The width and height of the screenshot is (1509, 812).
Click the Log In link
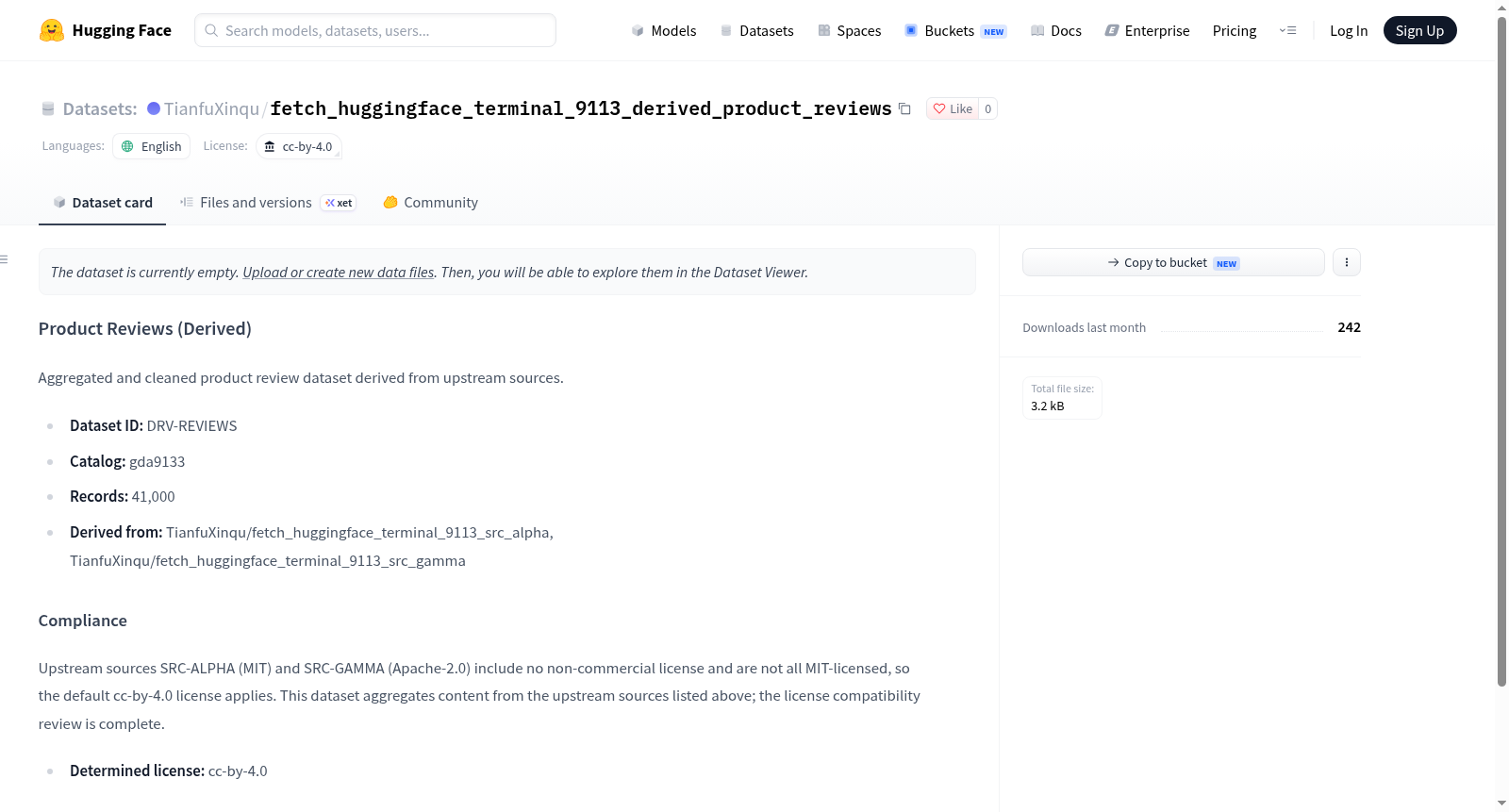(x=1349, y=30)
